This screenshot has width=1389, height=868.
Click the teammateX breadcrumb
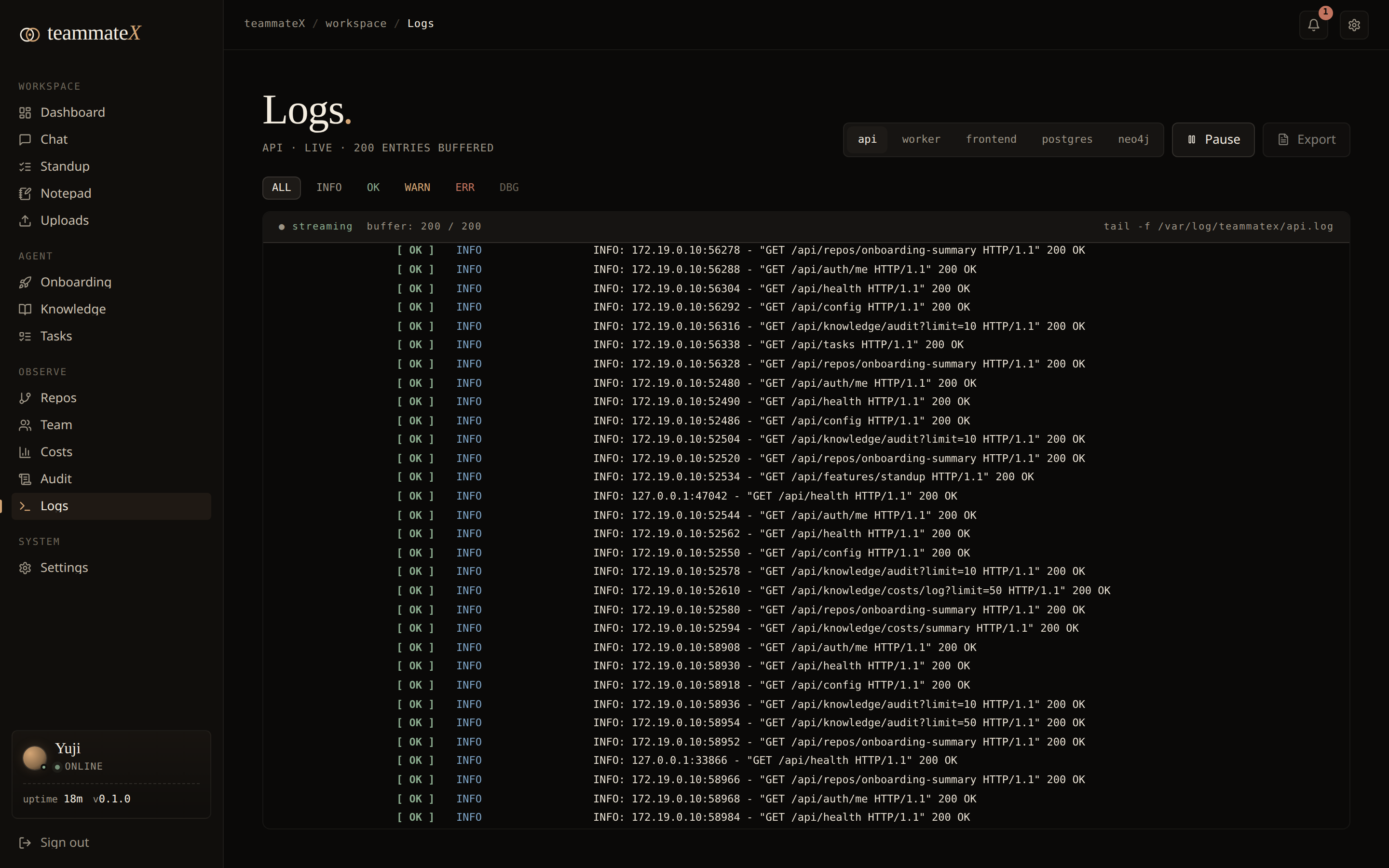[x=274, y=24]
